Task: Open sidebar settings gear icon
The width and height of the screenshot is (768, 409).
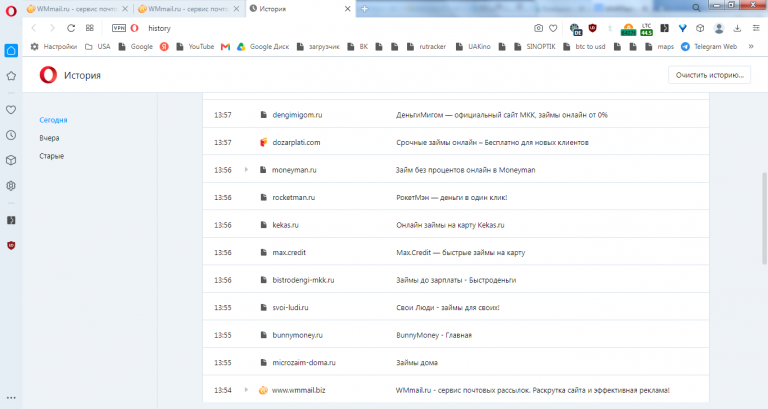Action: coord(11,186)
